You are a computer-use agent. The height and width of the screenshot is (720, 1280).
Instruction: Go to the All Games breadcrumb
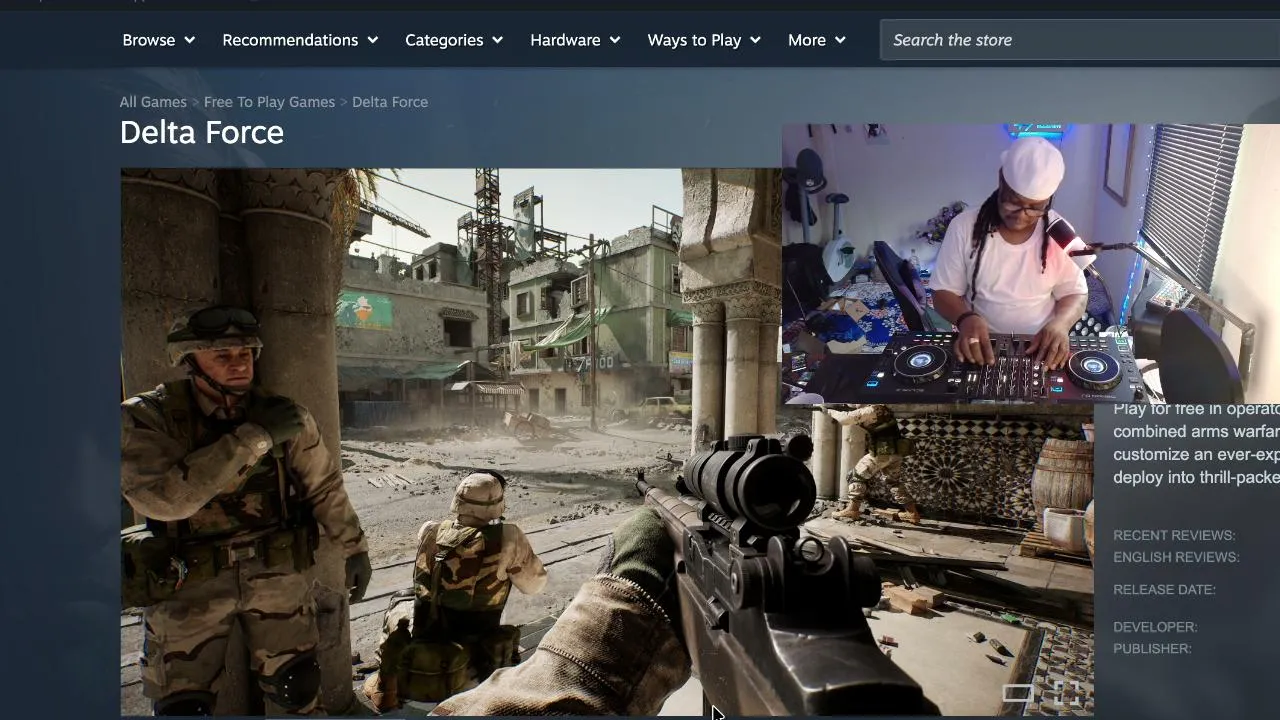pos(153,102)
